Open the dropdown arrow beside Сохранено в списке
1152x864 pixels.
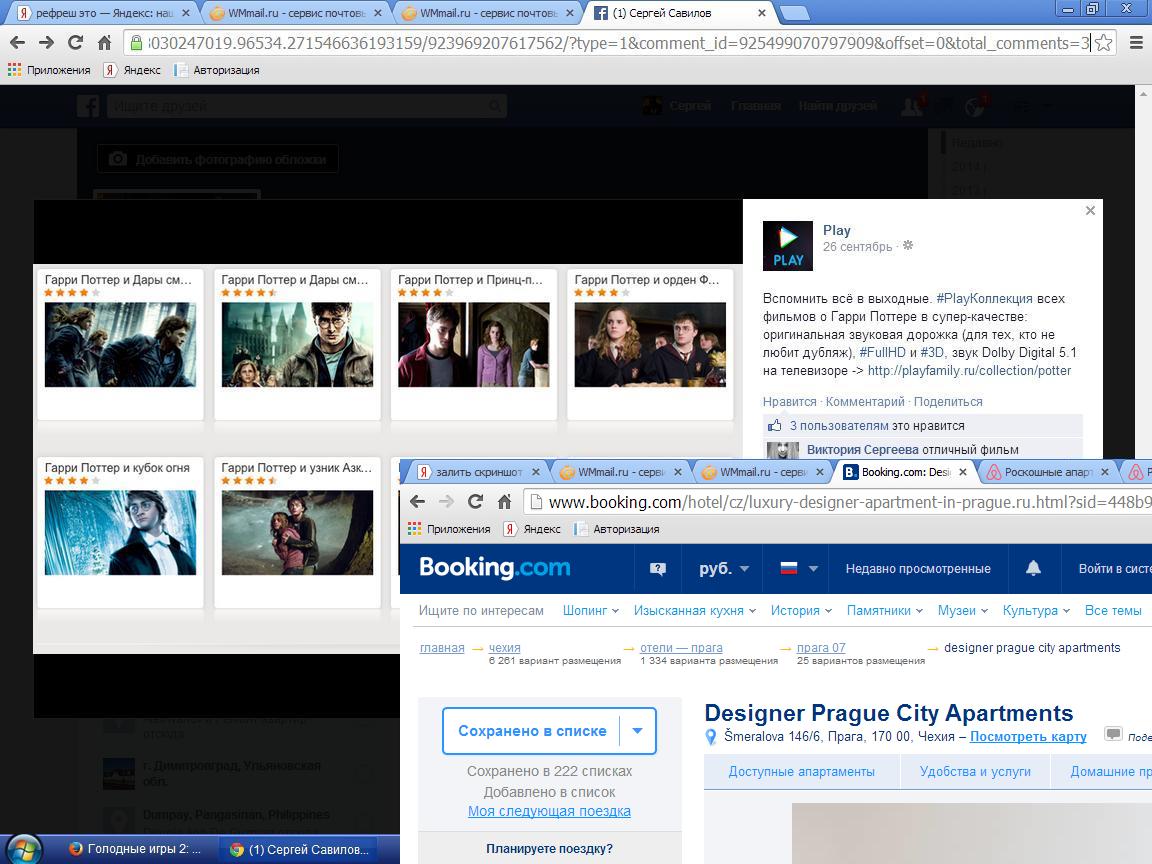[x=638, y=731]
